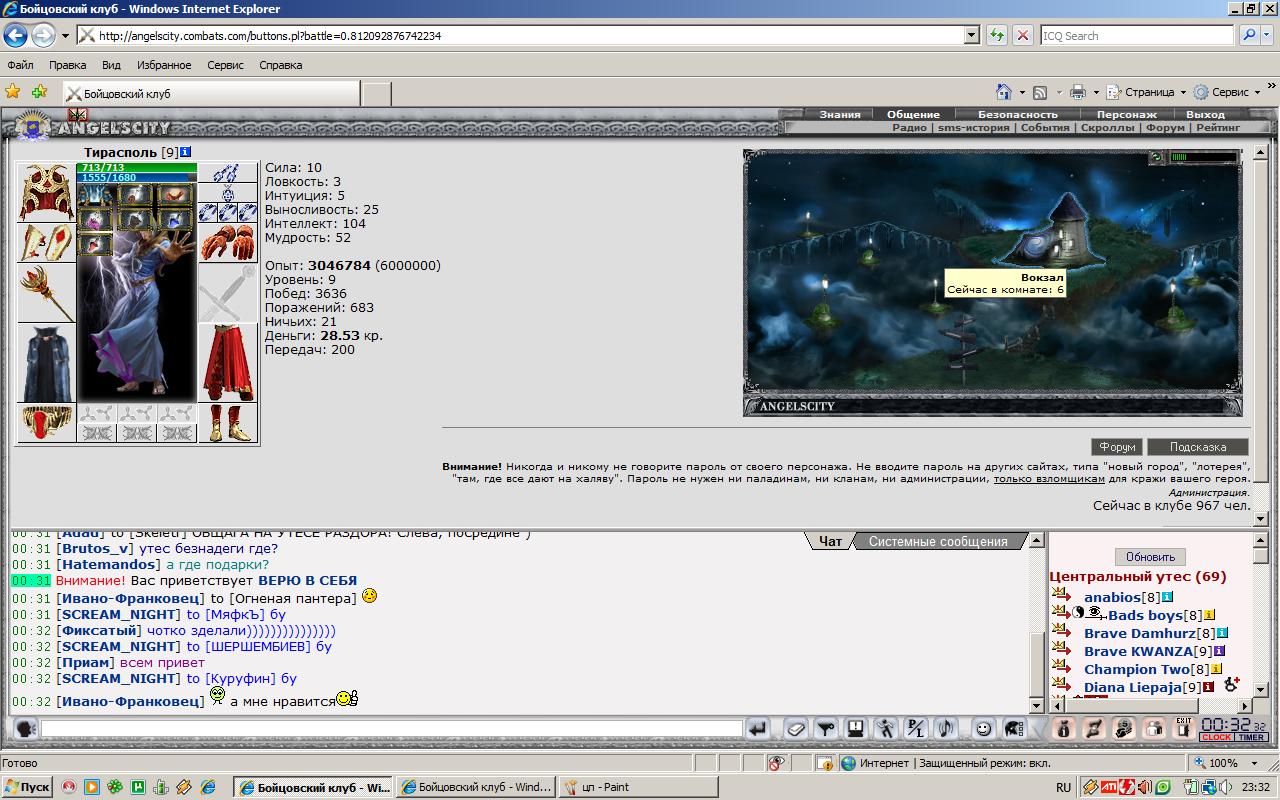Image resolution: width=1280 pixels, height=800 pixels.
Task: Click the Brave Damhurz player name
Action: pos(1140,633)
